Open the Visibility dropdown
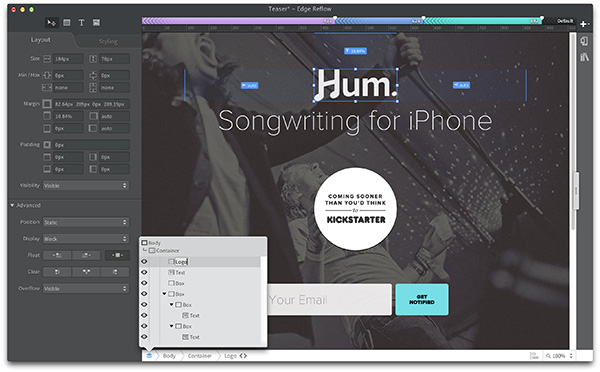Image resolution: width=600 pixels, height=372 pixels. click(x=86, y=186)
